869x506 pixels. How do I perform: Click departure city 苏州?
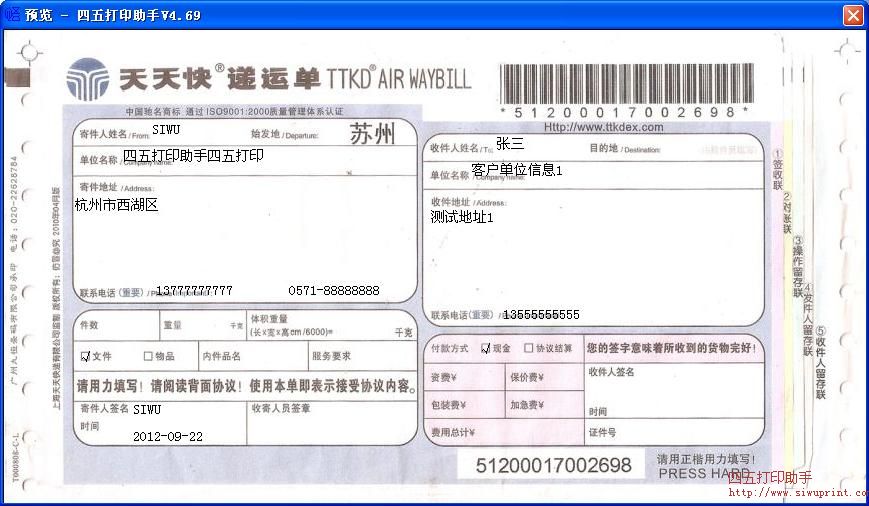372,134
